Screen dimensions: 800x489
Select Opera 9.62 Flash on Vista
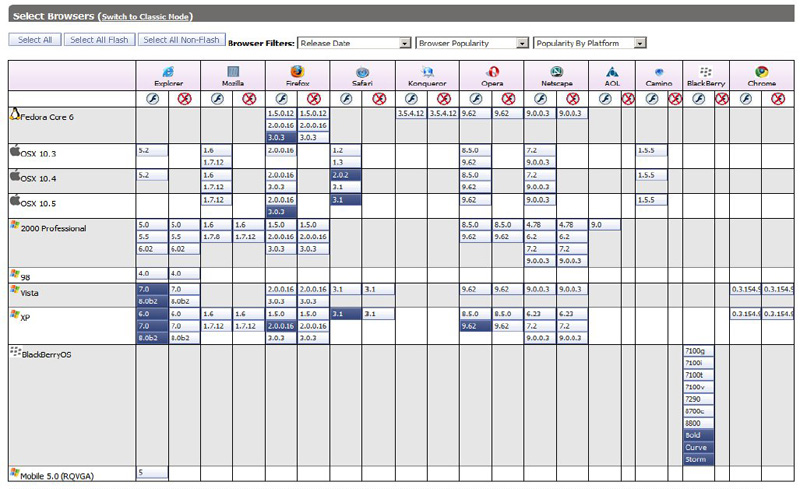(476, 289)
